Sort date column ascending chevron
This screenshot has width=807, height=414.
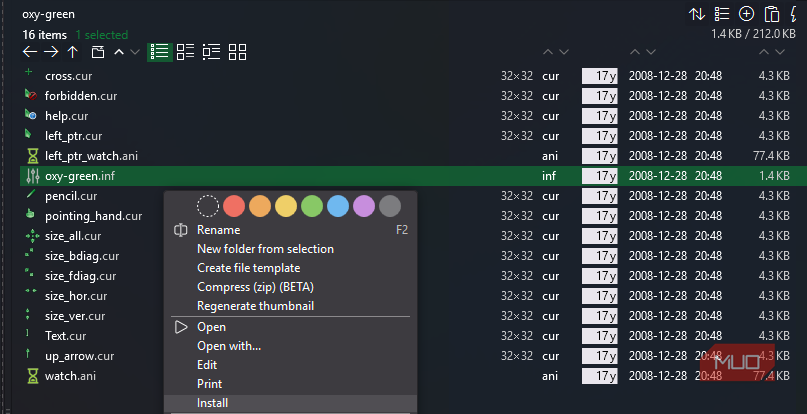coord(635,51)
